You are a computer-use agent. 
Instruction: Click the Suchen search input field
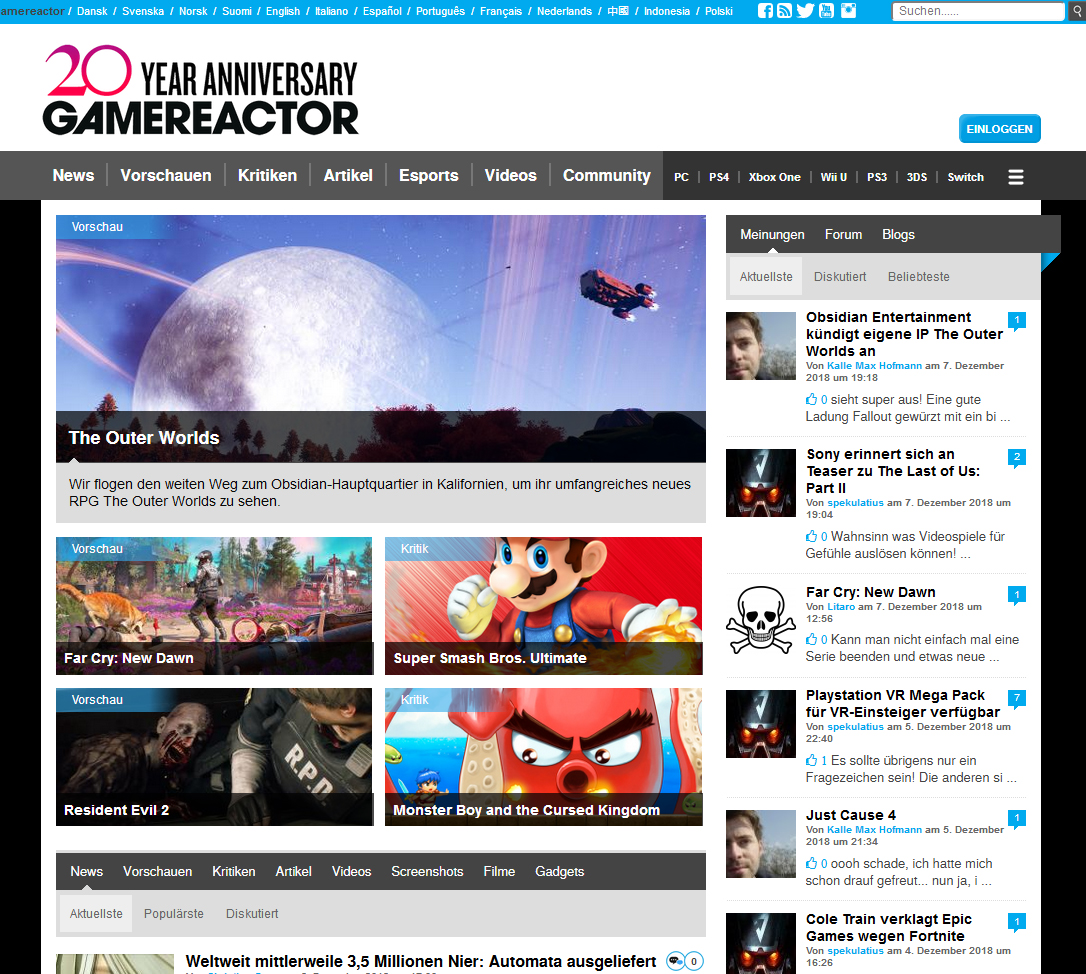coord(979,11)
